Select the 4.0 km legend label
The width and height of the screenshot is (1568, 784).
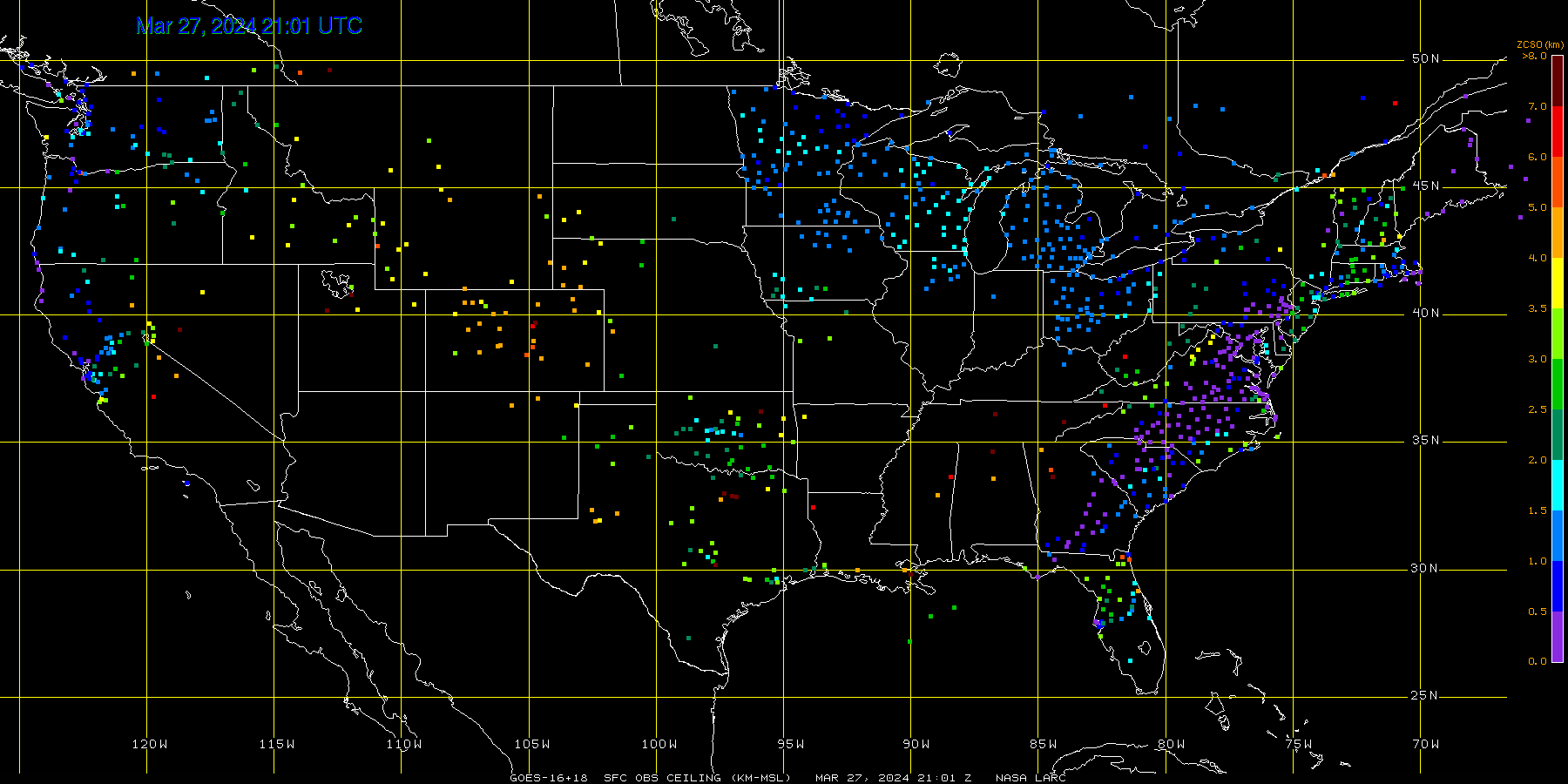(1538, 258)
